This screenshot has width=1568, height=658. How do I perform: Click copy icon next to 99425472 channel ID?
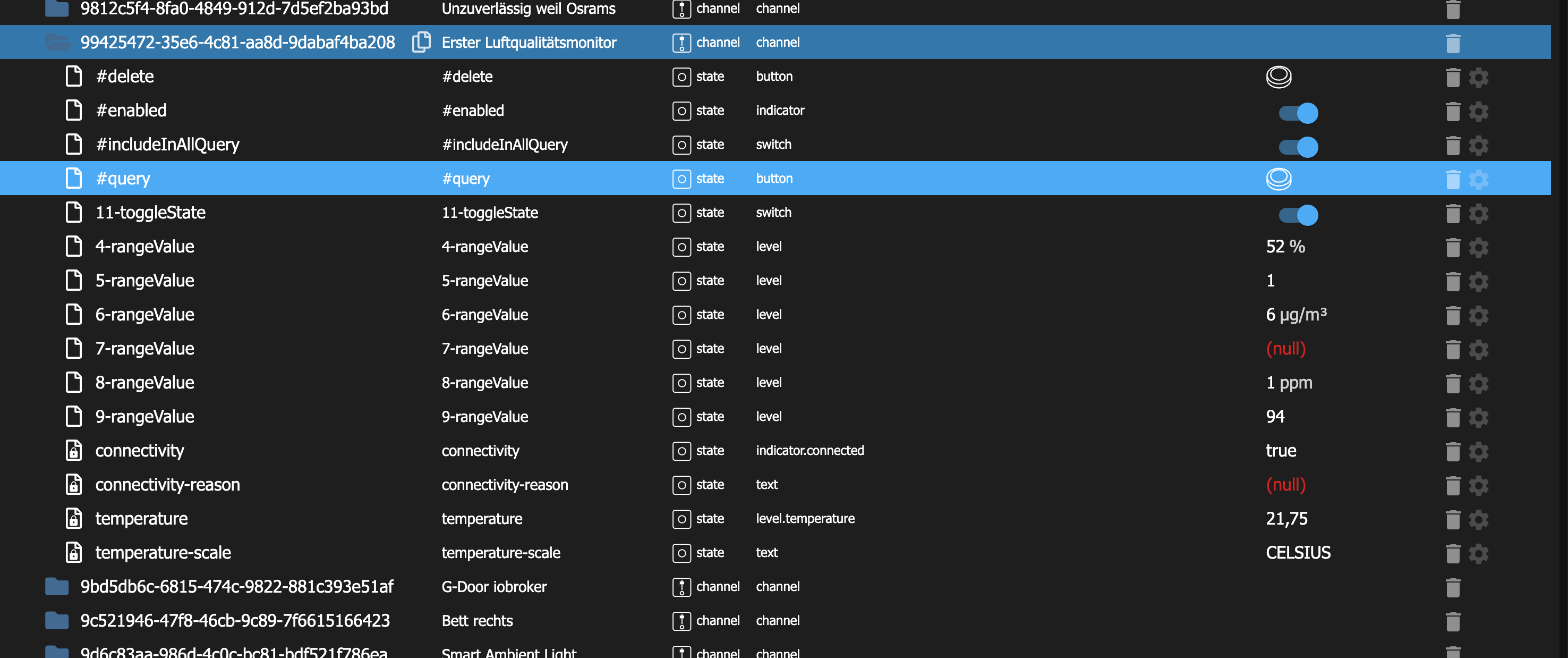coord(421,42)
